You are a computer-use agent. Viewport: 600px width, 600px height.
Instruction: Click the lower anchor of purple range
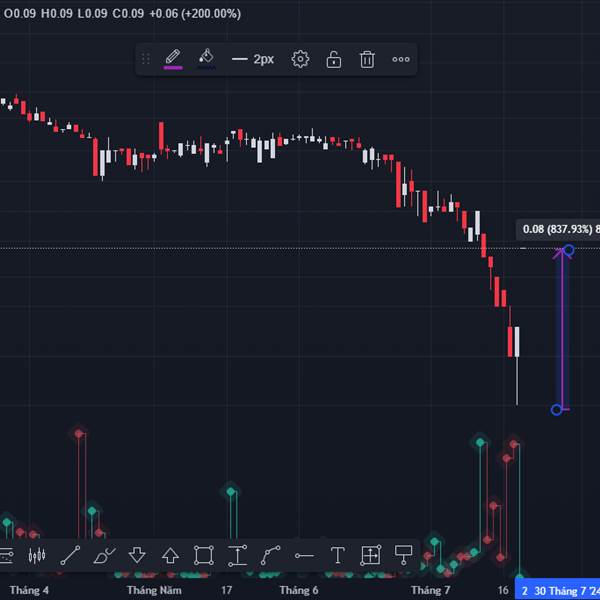pos(556,410)
